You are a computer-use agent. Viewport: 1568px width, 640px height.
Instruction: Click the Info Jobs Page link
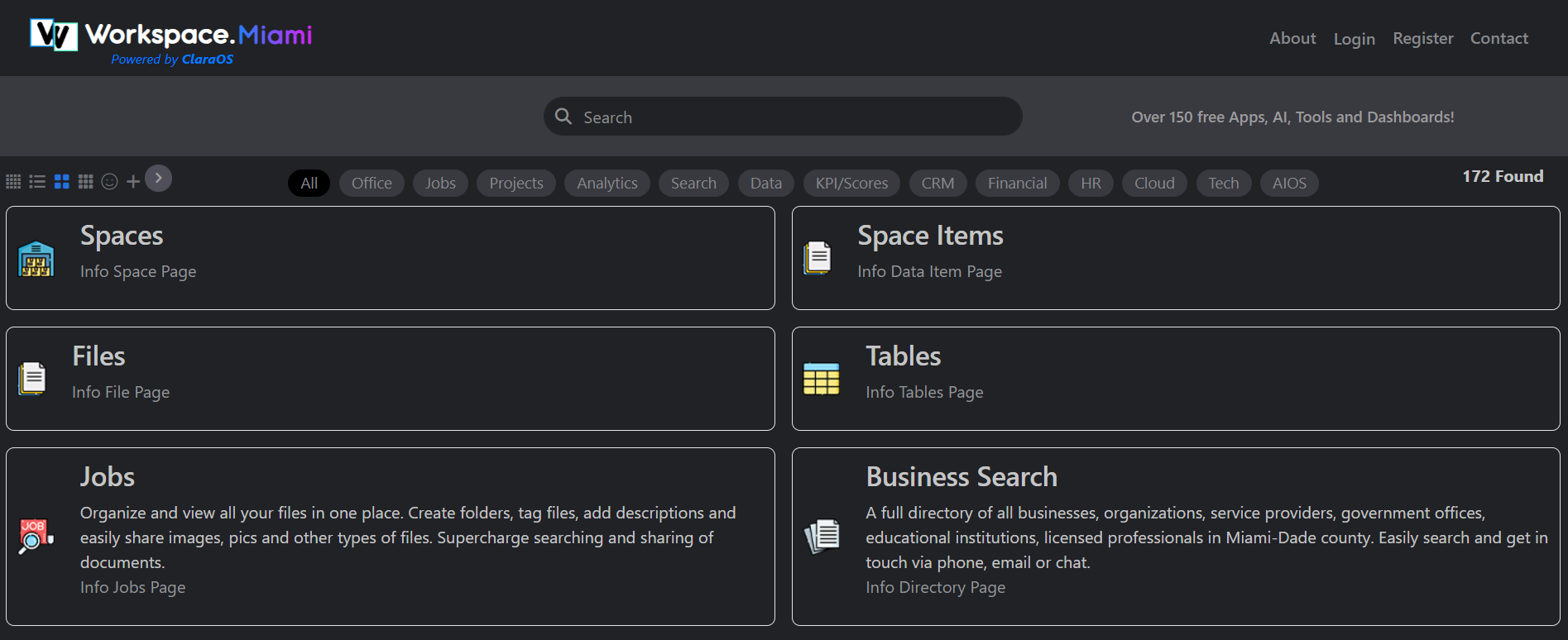(x=132, y=587)
